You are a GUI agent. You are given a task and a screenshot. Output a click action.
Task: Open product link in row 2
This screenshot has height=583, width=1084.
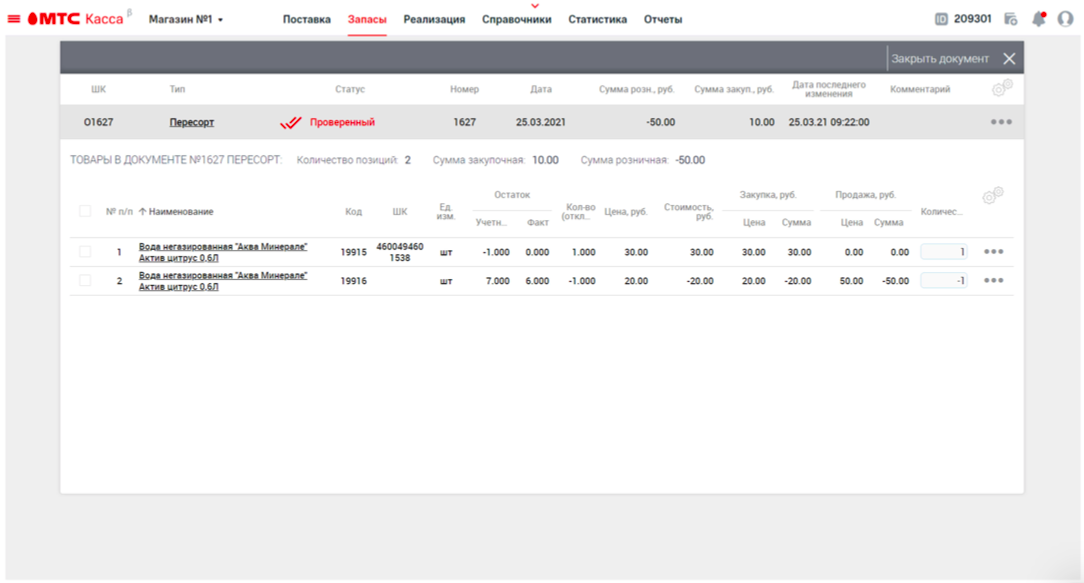click(223, 281)
